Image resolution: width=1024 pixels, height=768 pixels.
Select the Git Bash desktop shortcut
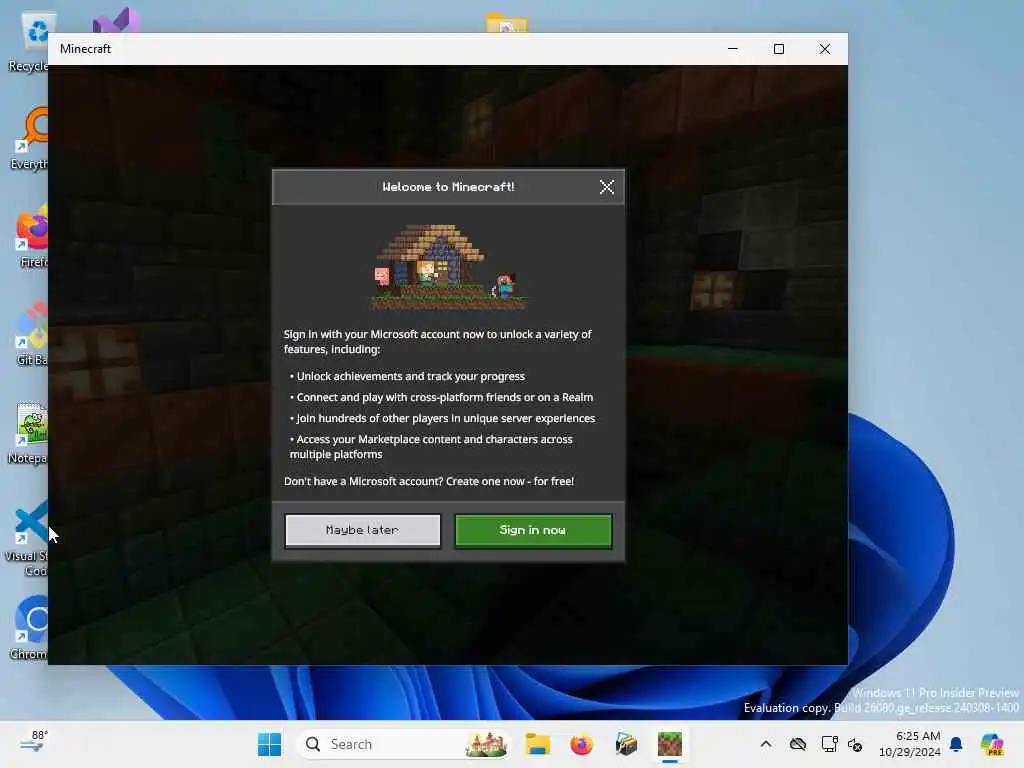pyautogui.click(x=30, y=334)
